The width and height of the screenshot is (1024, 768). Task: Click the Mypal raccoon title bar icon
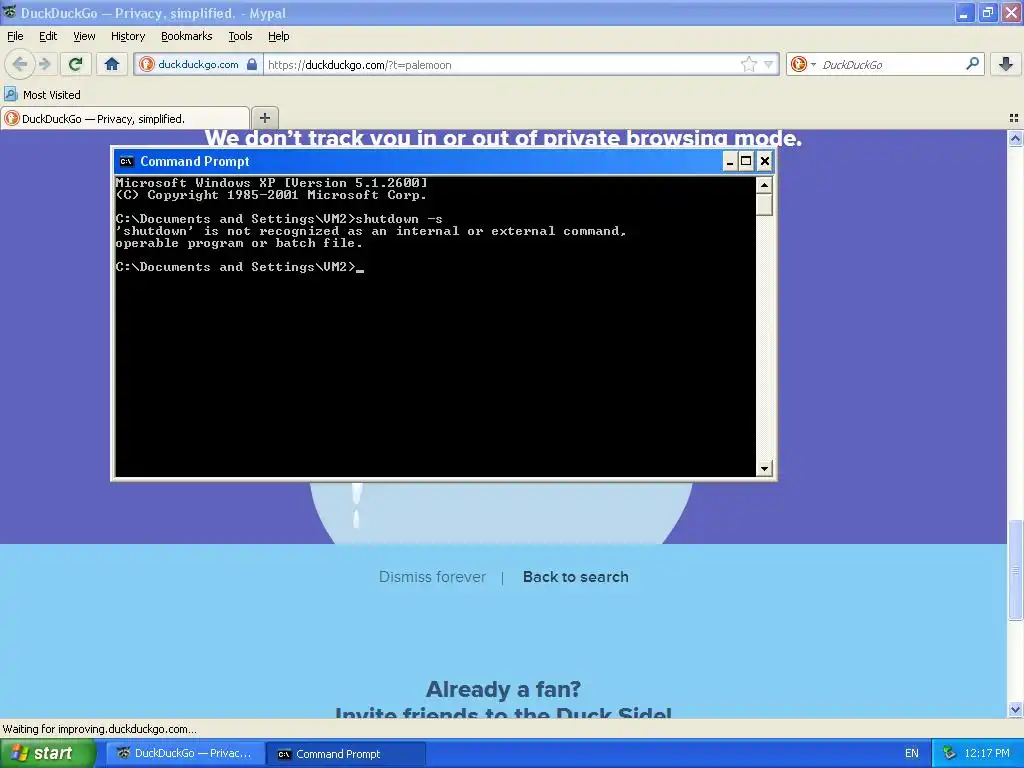point(9,12)
